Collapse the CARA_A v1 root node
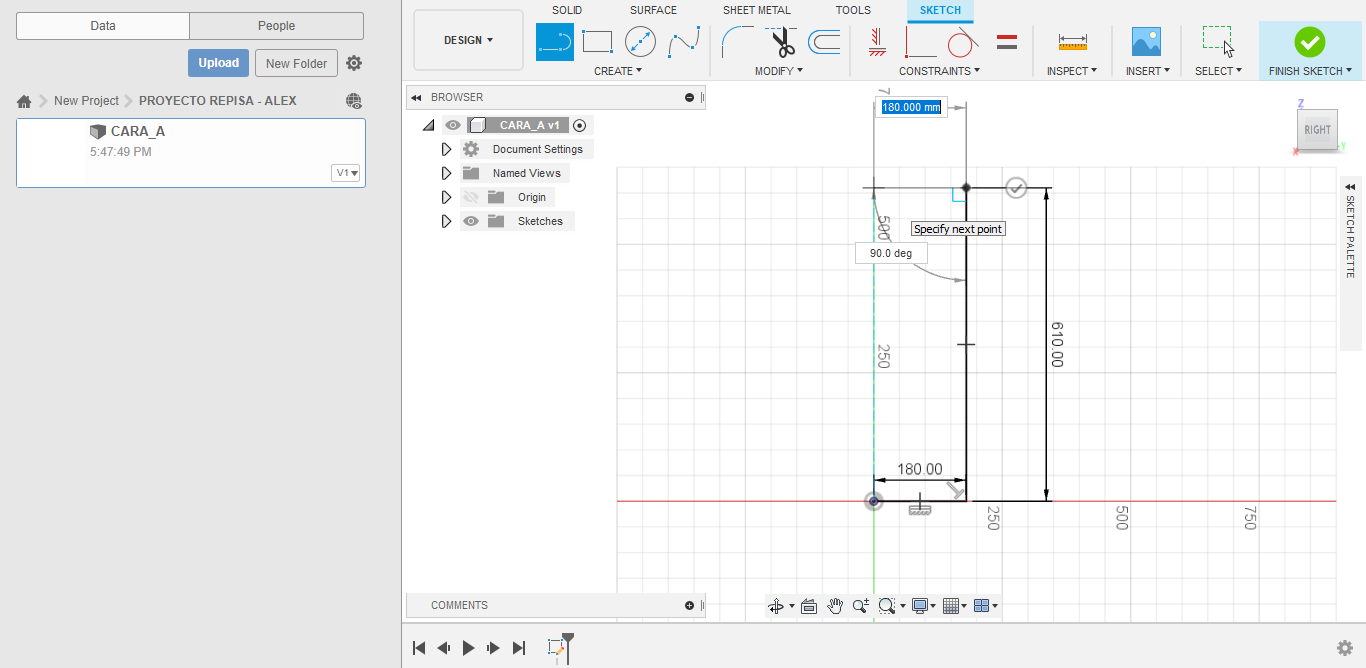The width and height of the screenshot is (1366, 668). 429,125
